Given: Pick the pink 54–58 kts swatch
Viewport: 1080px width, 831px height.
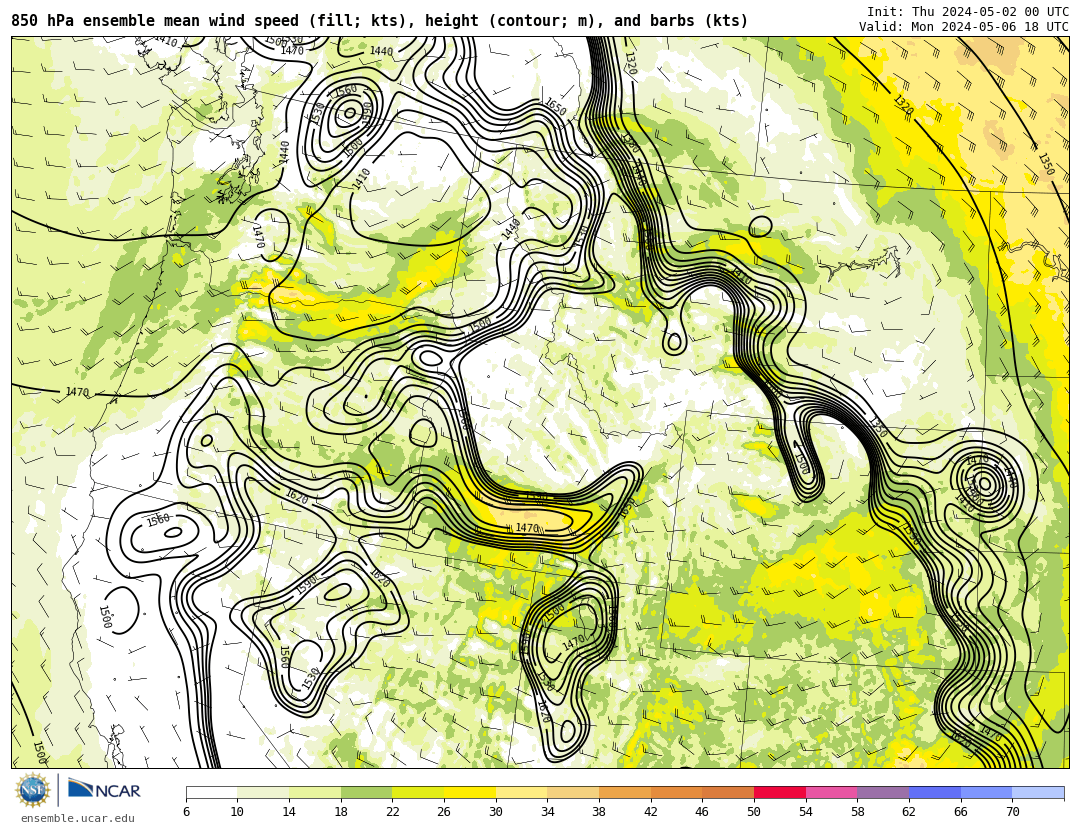Looking at the screenshot, I should (x=831, y=792).
